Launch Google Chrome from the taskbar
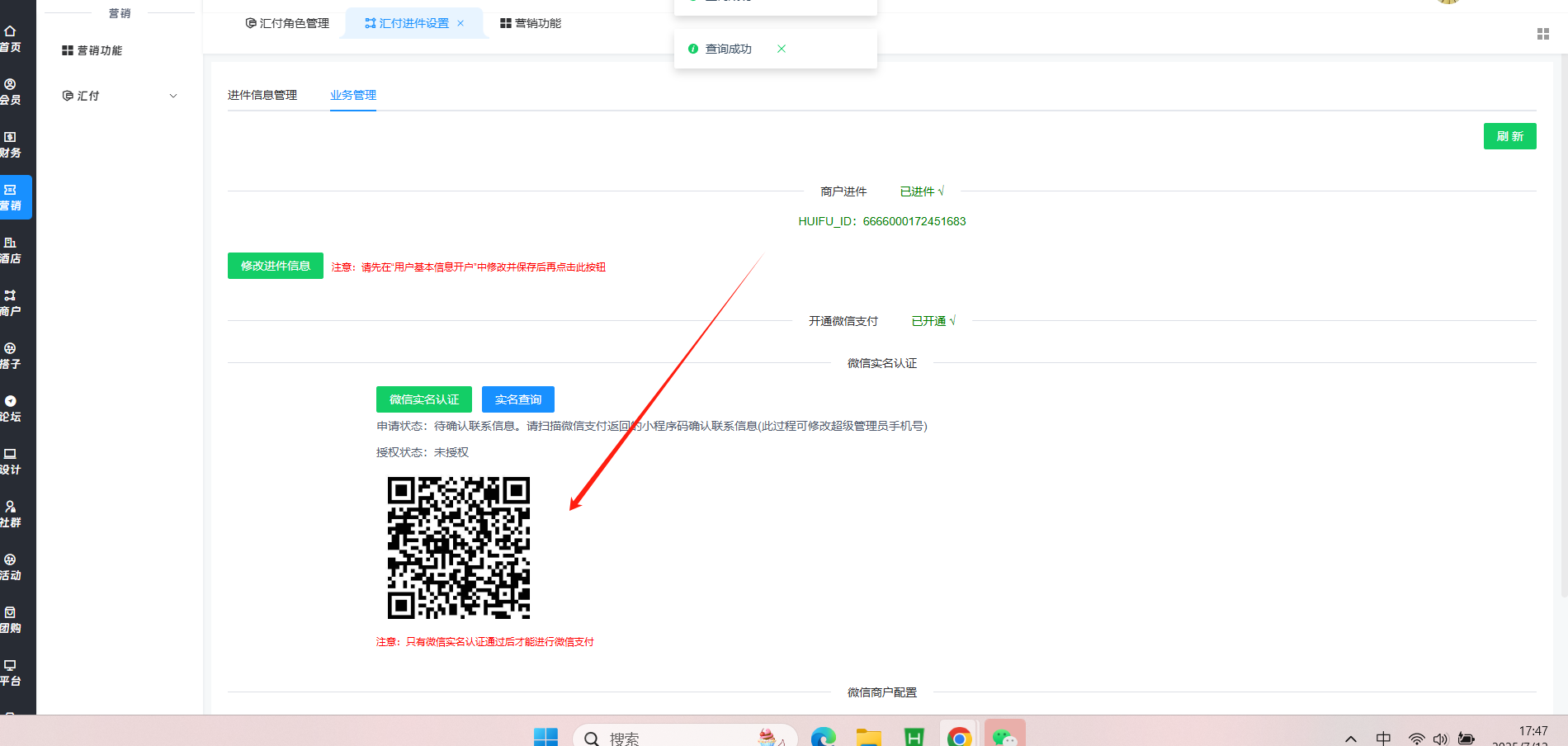Screen dimensions: 1568x746 tap(959, 736)
